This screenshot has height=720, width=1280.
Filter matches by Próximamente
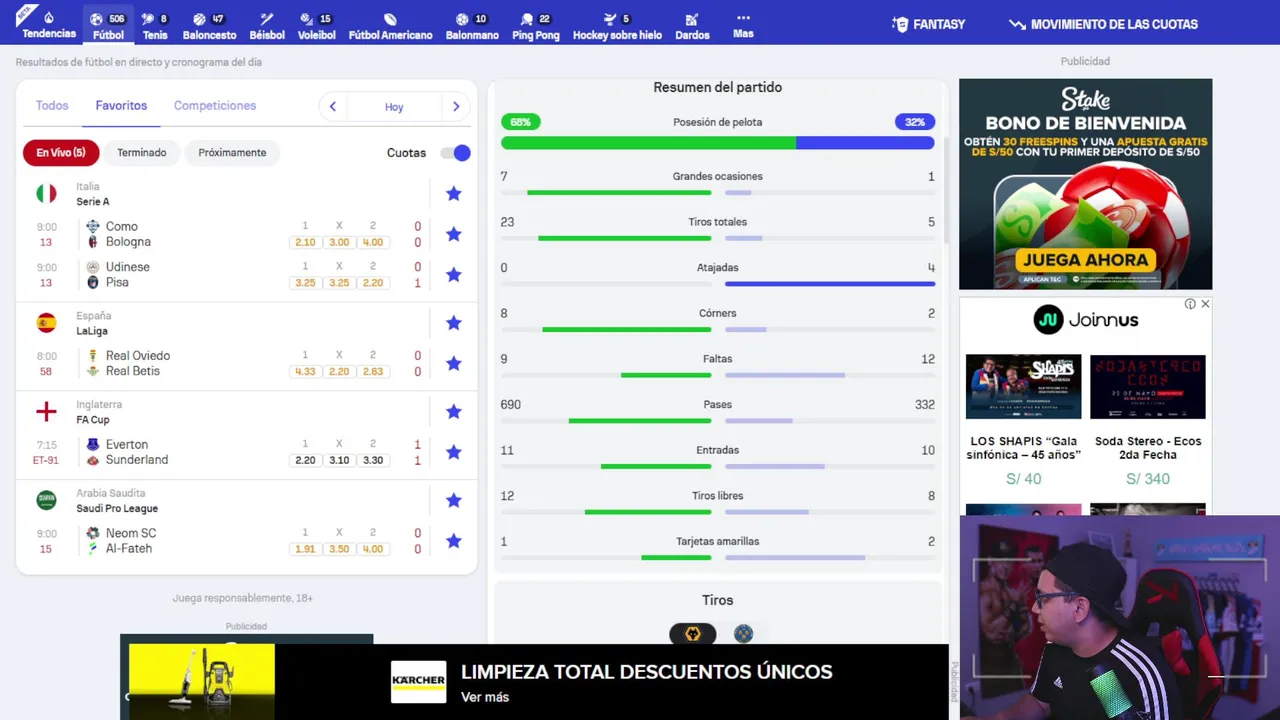pos(232,153)
